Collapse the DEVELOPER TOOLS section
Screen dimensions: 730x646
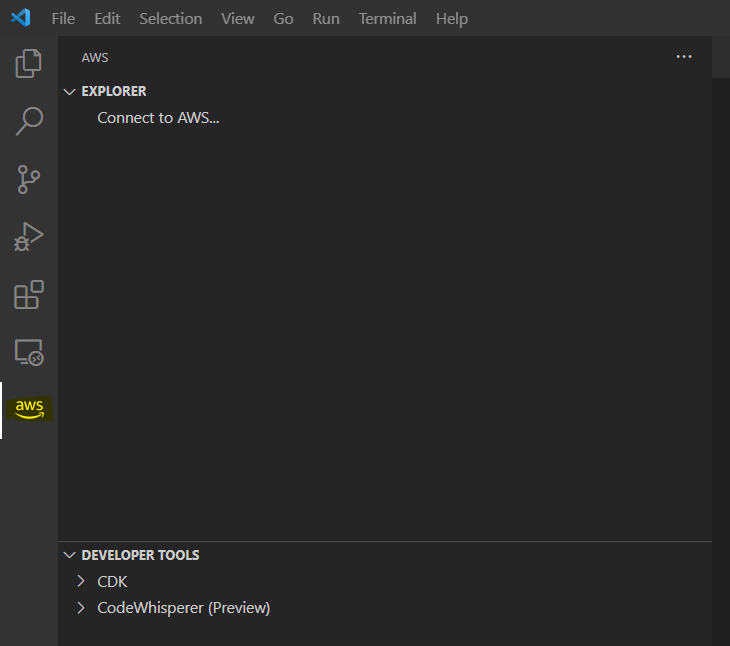tap(69, 555)
